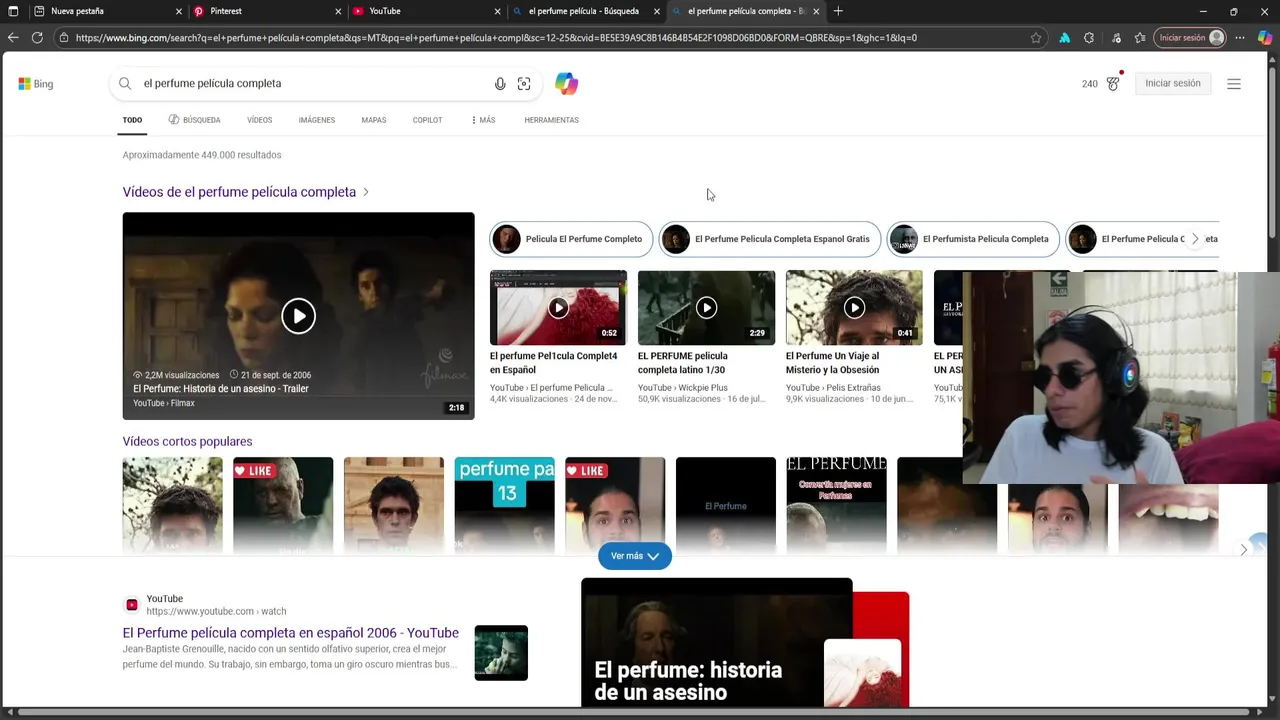Image resolution: width=1280 pixels, height=720 pixels.
Task: Expand Ver más short videos
Action: (x=635, y=556)
